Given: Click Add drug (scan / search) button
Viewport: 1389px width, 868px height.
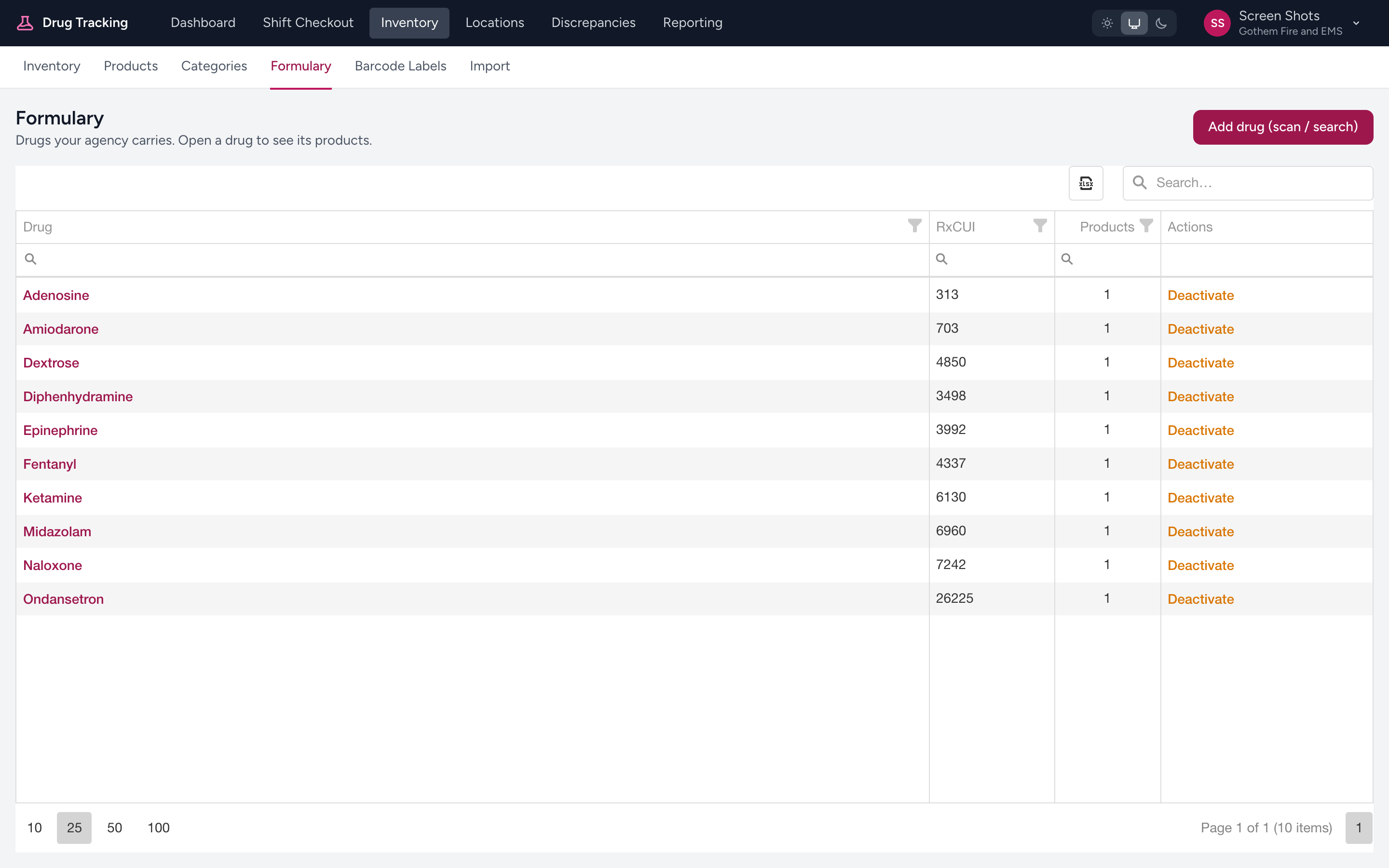Looking at the screenshot, I should coord(1283,127).
